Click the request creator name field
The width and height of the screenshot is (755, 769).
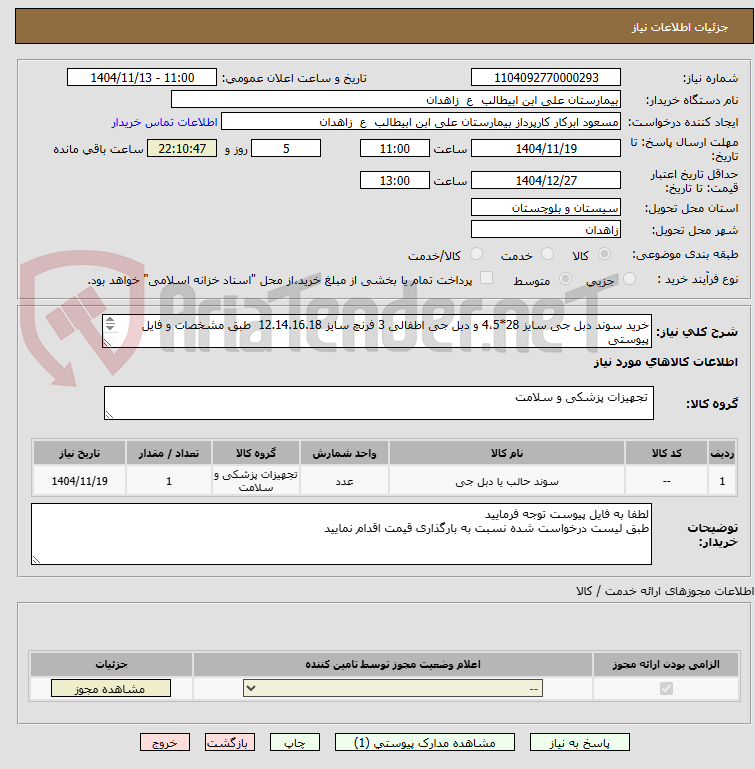click(x=421, y=122)
